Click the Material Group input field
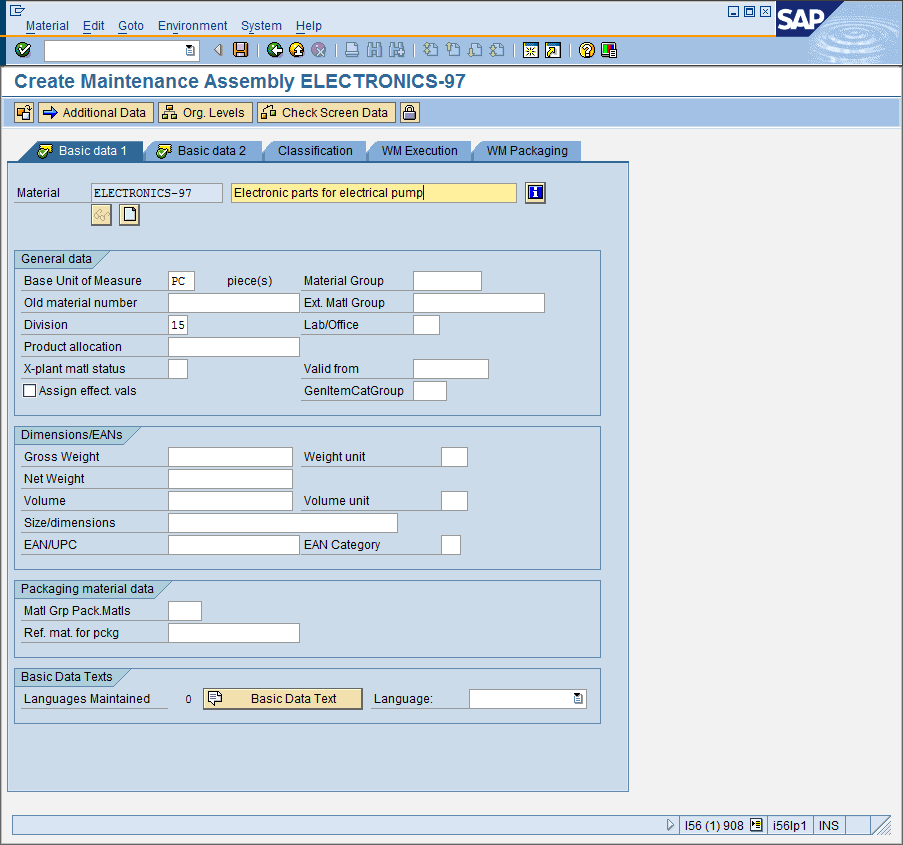903x845 pixels. pos(447,281)
